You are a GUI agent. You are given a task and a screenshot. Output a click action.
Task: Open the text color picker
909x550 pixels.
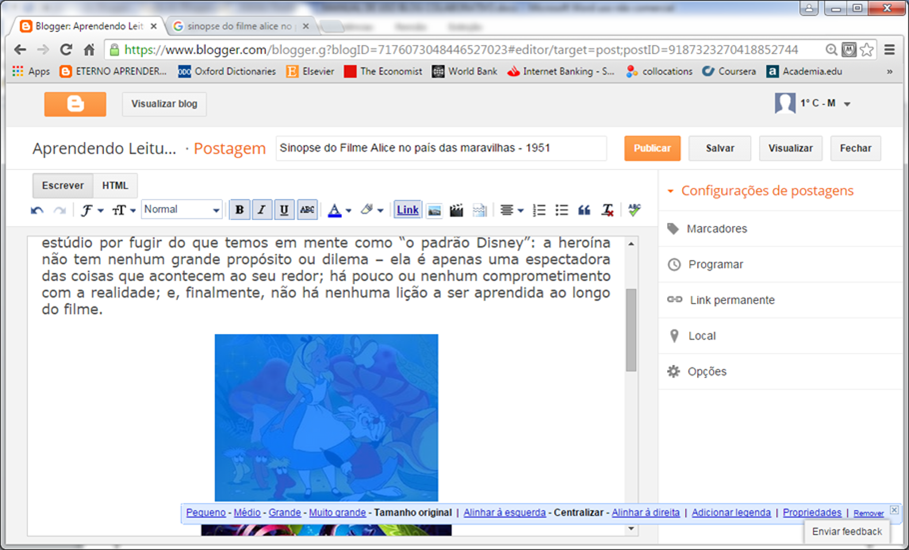click(x=339, y=210)
